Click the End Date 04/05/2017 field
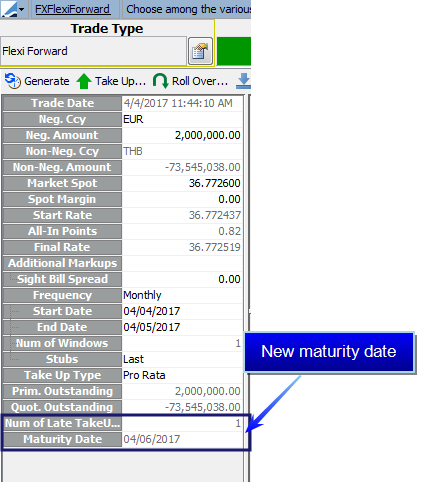The width and height of the screenshot is (429, 482). 182,327
